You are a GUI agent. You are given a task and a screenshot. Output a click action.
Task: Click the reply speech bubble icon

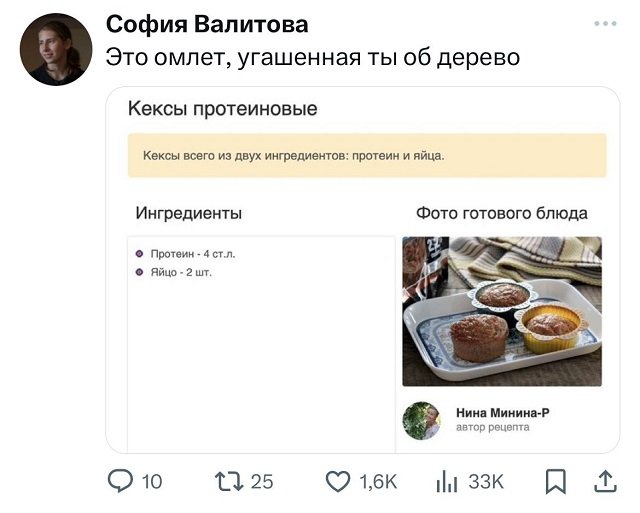[121, 482]
